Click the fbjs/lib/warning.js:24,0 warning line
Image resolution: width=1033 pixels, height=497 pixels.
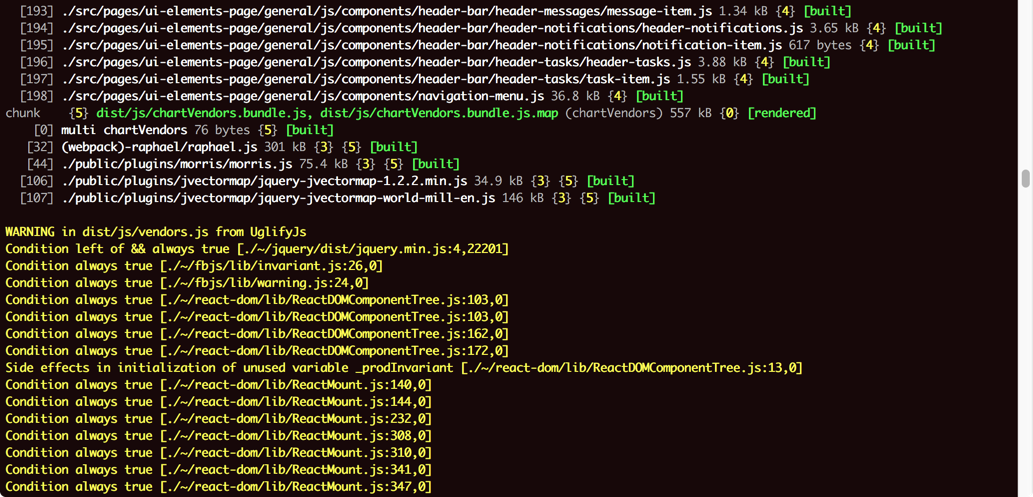pos(186,283)
